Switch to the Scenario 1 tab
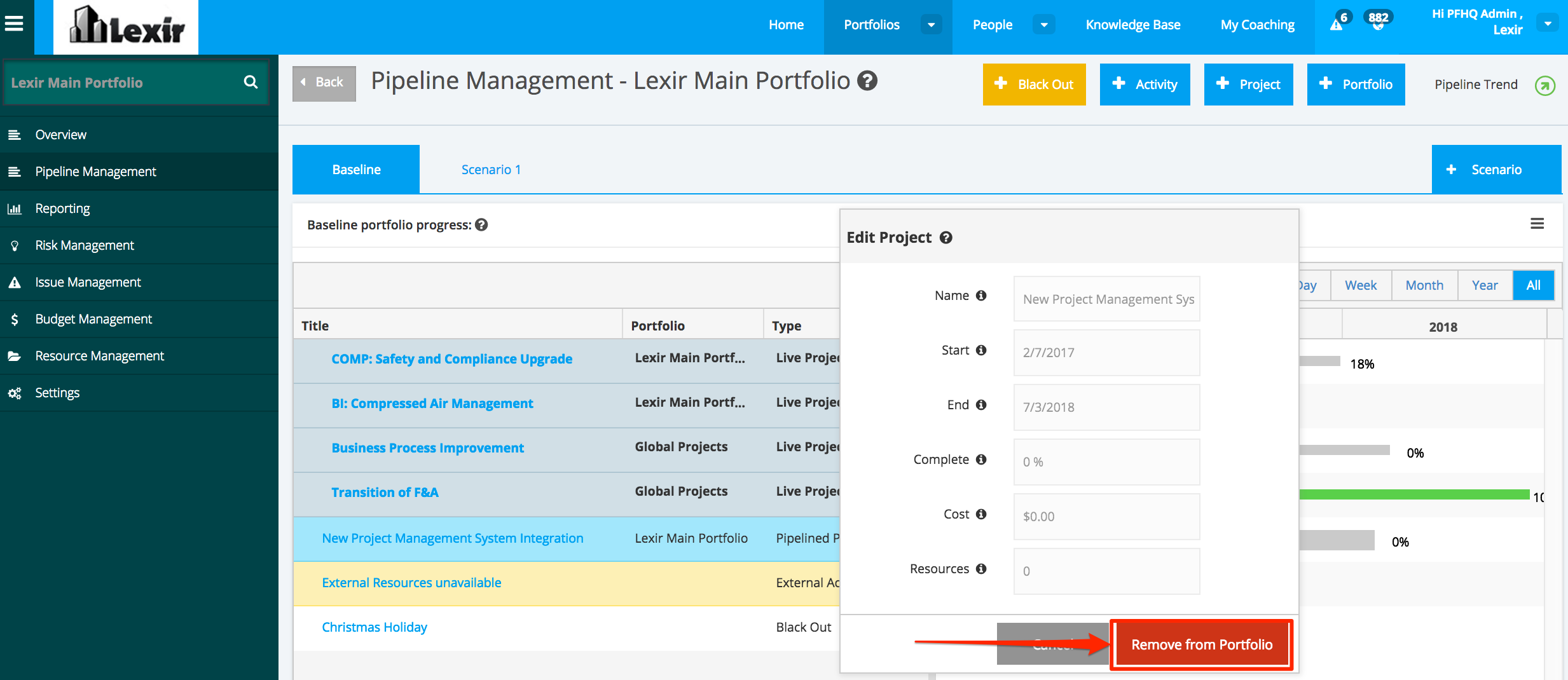 click(491, 170)
